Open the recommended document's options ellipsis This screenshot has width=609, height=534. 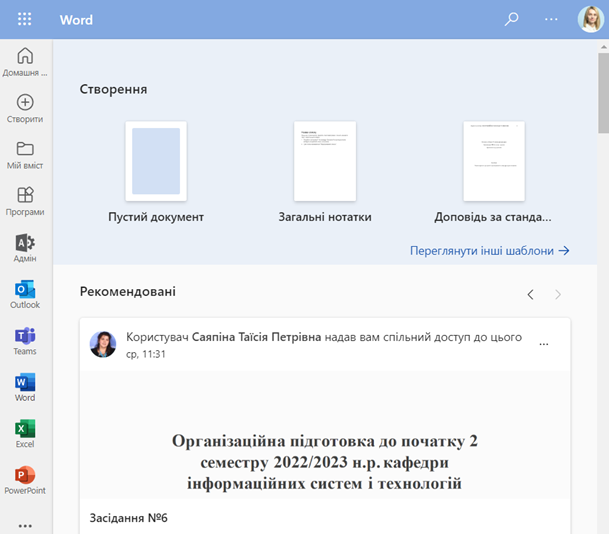point(544,344)
